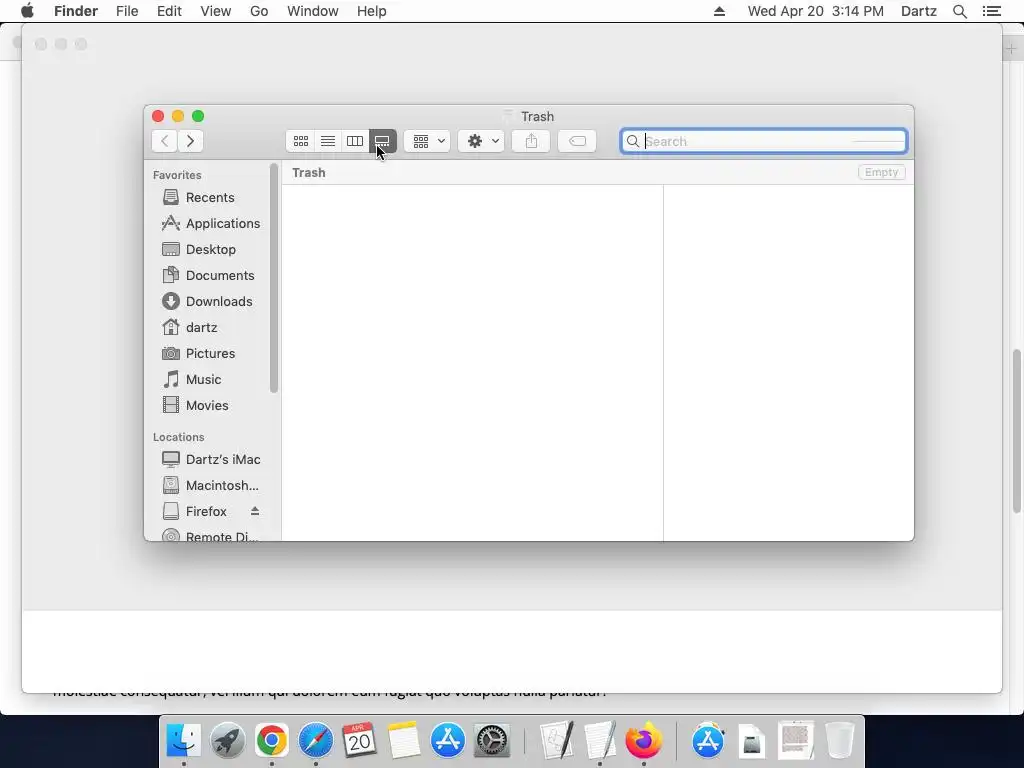
Task: Click the Locations section header
Action: (178, 437)
